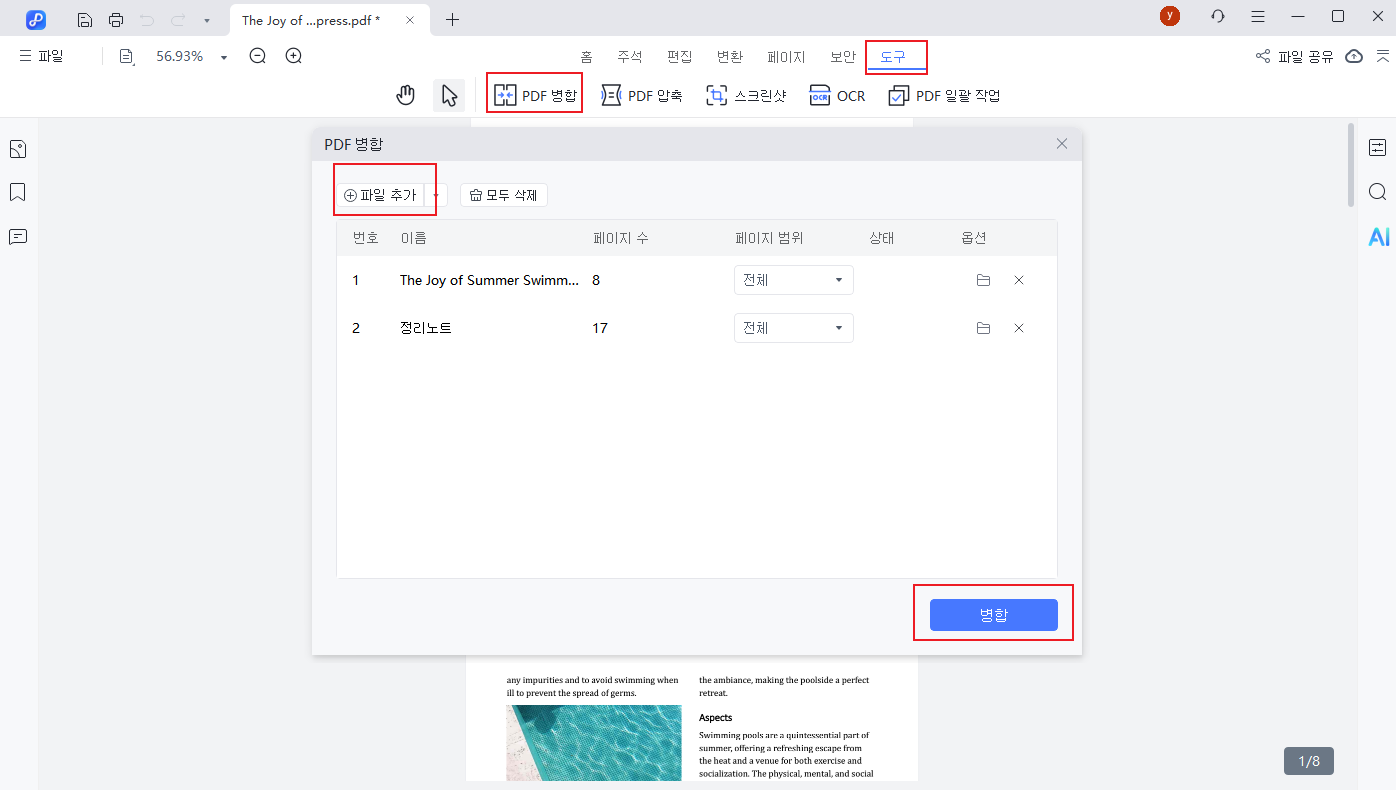
Task: Switch to the 편집 ribbon tab
Action: (679, 57)
